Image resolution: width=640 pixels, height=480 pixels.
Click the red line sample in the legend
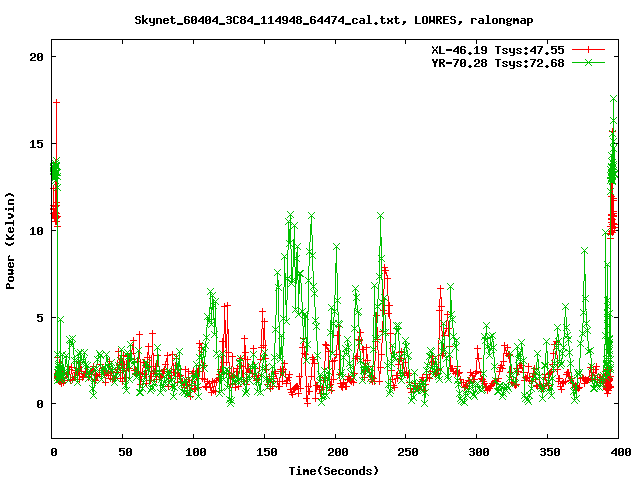[x=588, y=50]
